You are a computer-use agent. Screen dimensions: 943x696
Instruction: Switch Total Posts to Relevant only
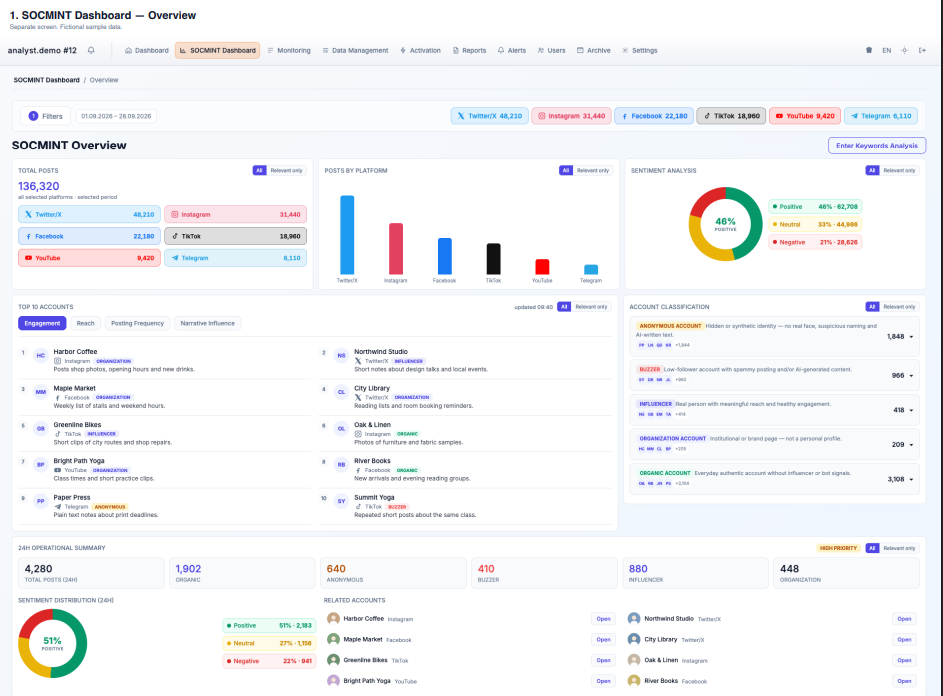286,171
